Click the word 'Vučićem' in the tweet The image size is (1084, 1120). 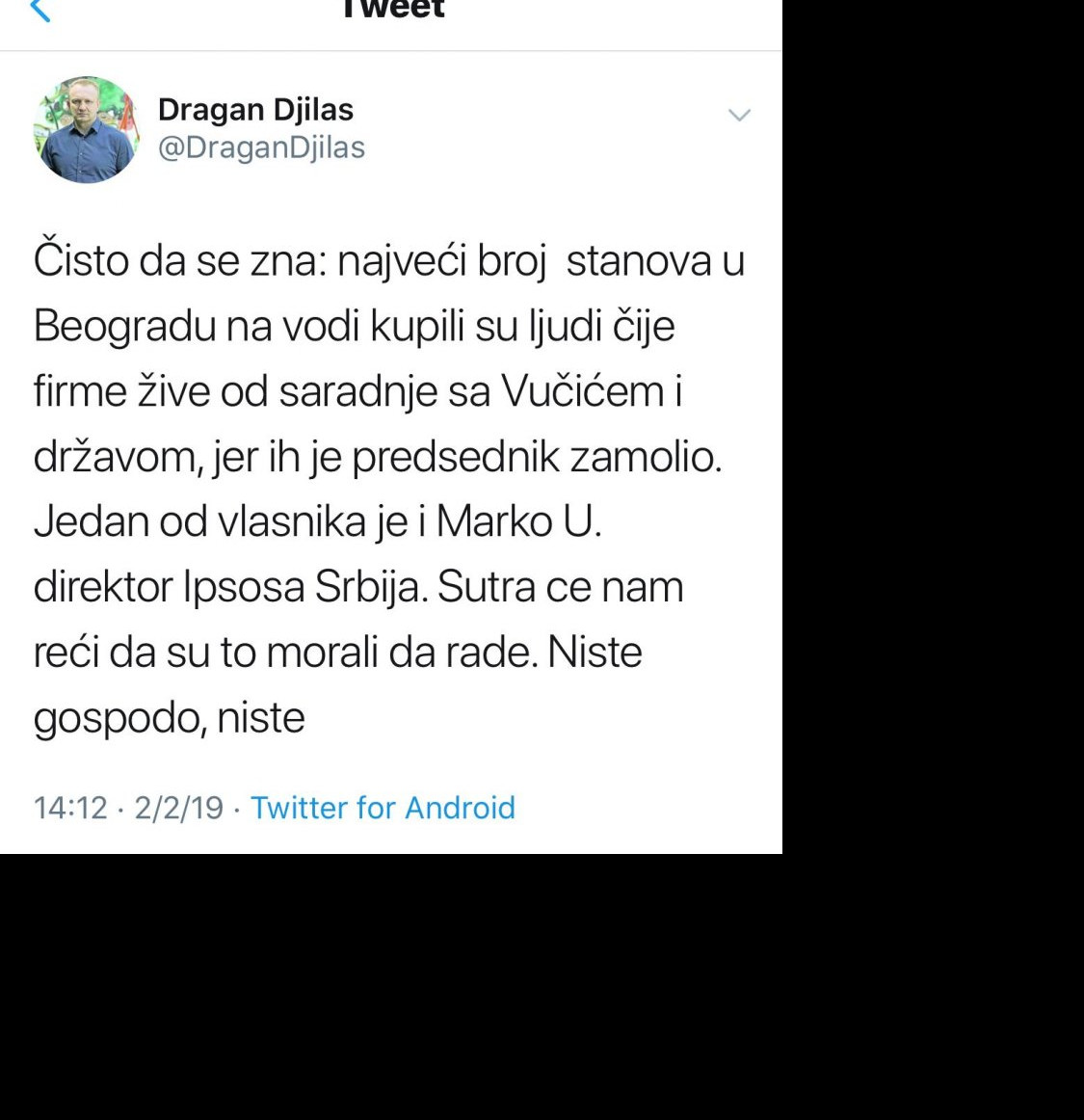pos(582,391)
